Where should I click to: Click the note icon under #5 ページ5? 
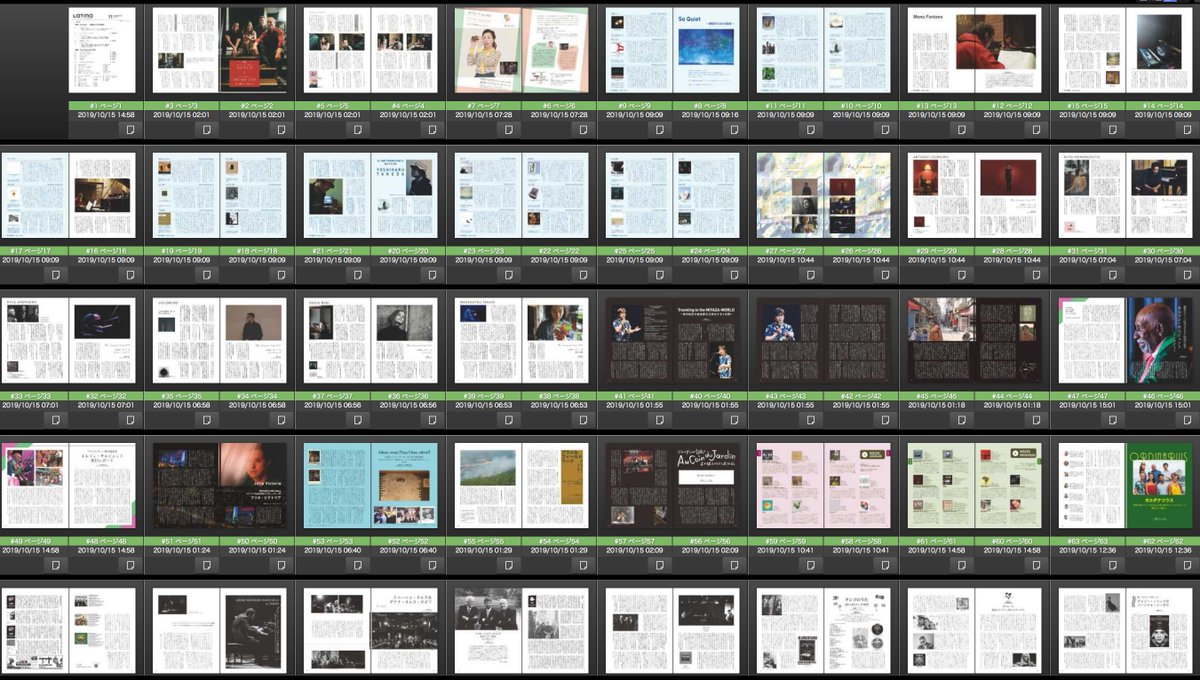click(357, 128)
